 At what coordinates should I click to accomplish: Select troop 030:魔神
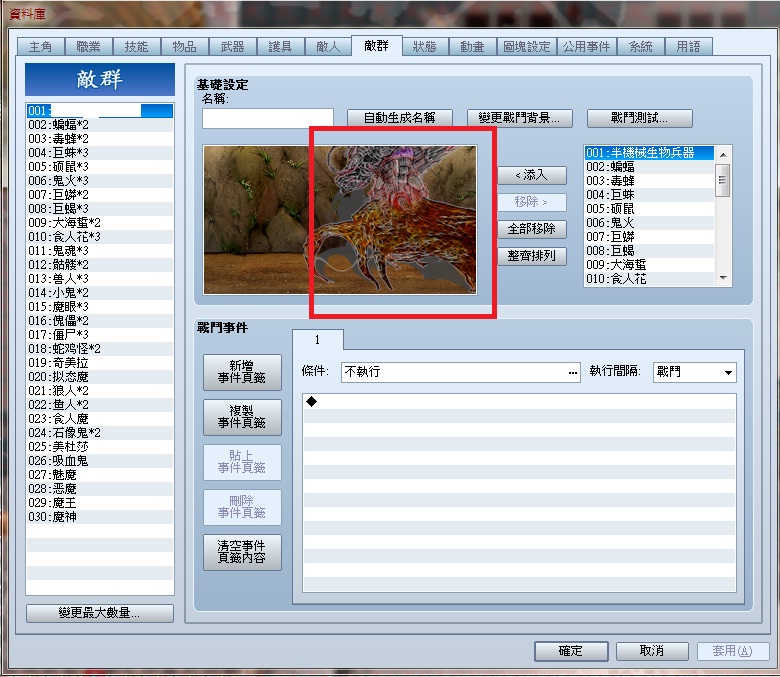100,517
